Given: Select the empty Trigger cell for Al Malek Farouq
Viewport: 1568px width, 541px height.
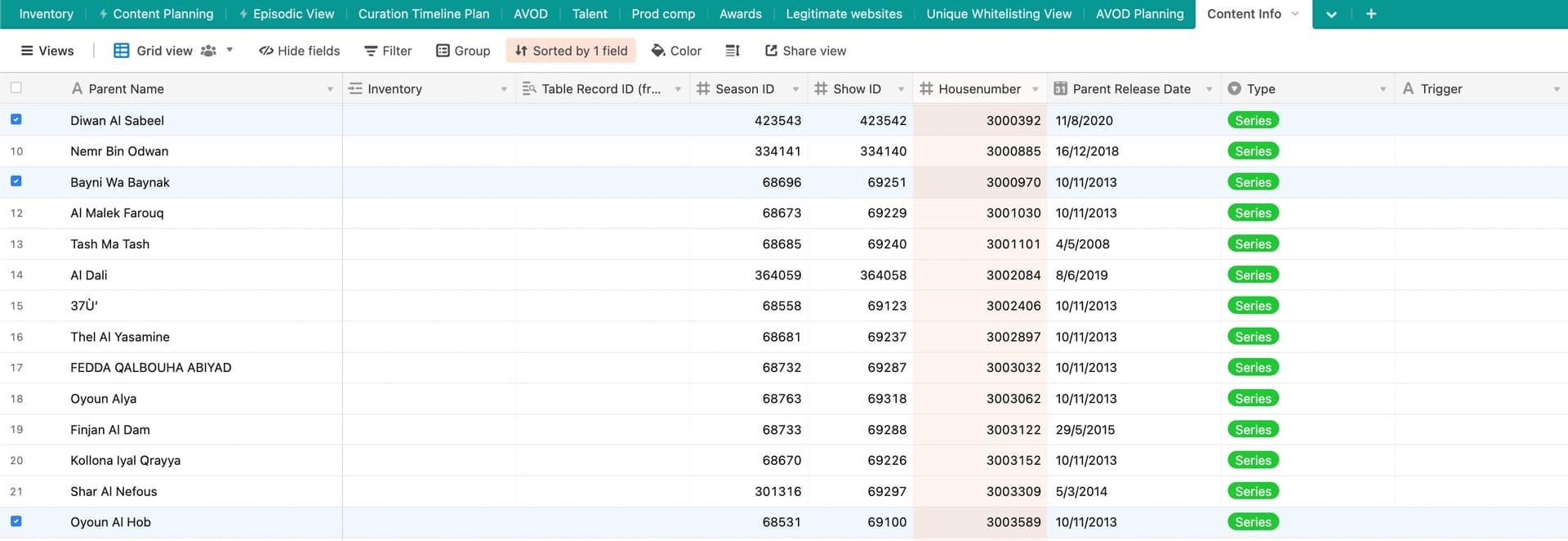Looking at the screenshot, I should 1481,212.
